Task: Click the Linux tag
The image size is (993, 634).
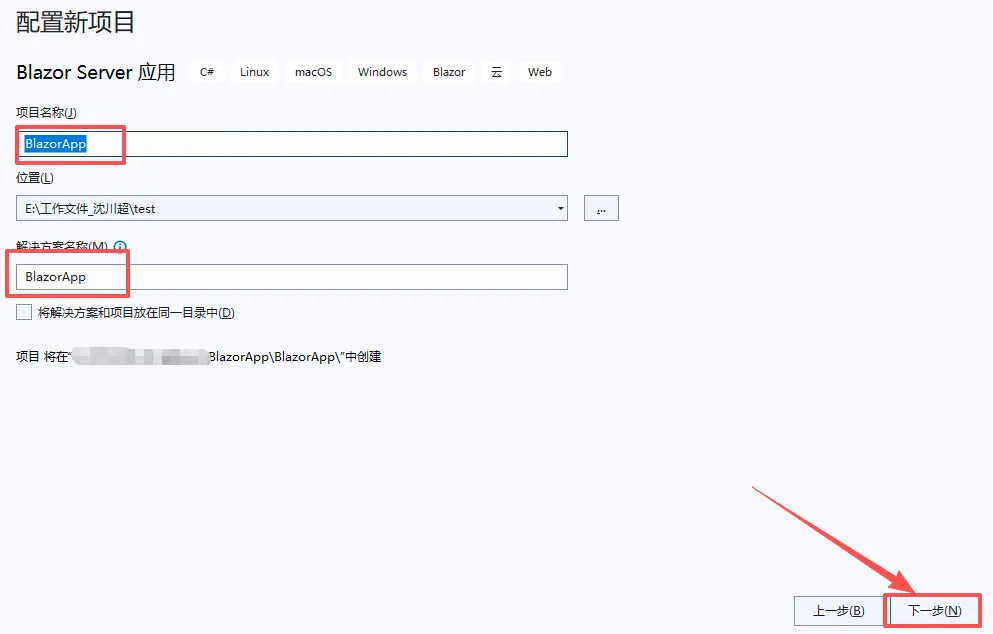Action: pyautogui.click(x=255, y=72)
